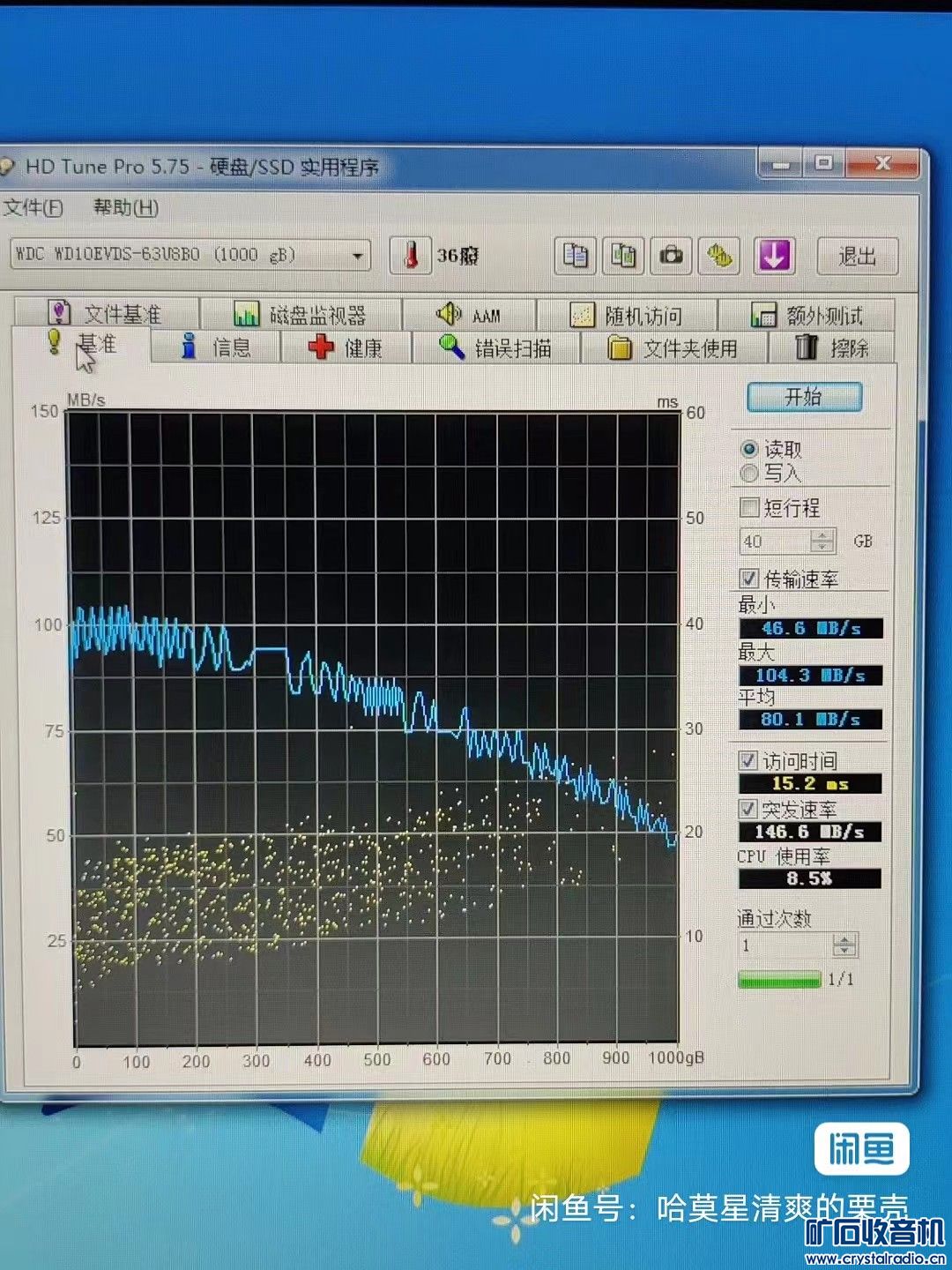This screenshot has width=952, height=1270.
Task: Click the thermometer temperature icon
Action: tap(410, 256)
